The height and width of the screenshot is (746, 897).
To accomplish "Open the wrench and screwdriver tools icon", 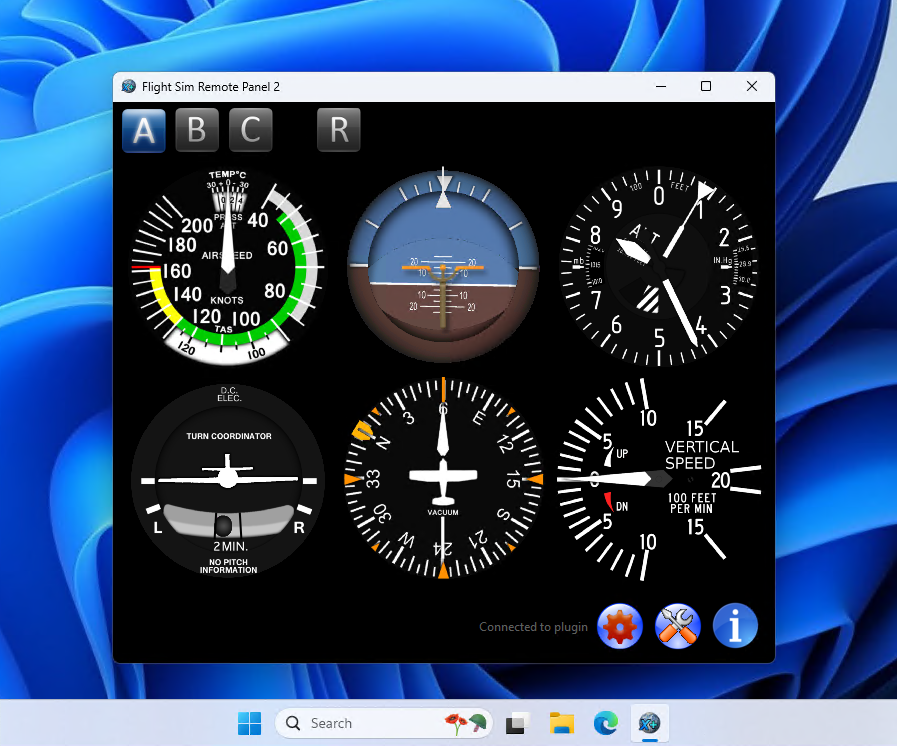I will [x=677, y=626].
